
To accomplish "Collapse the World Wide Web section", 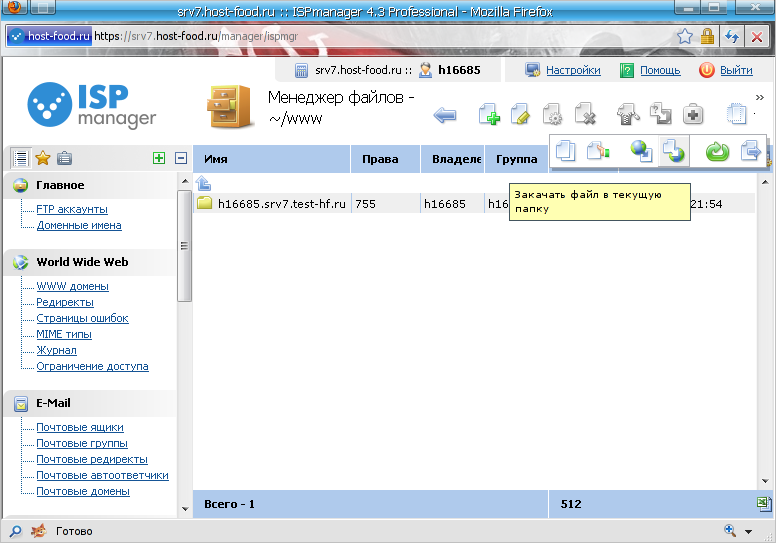I will 84,262.
